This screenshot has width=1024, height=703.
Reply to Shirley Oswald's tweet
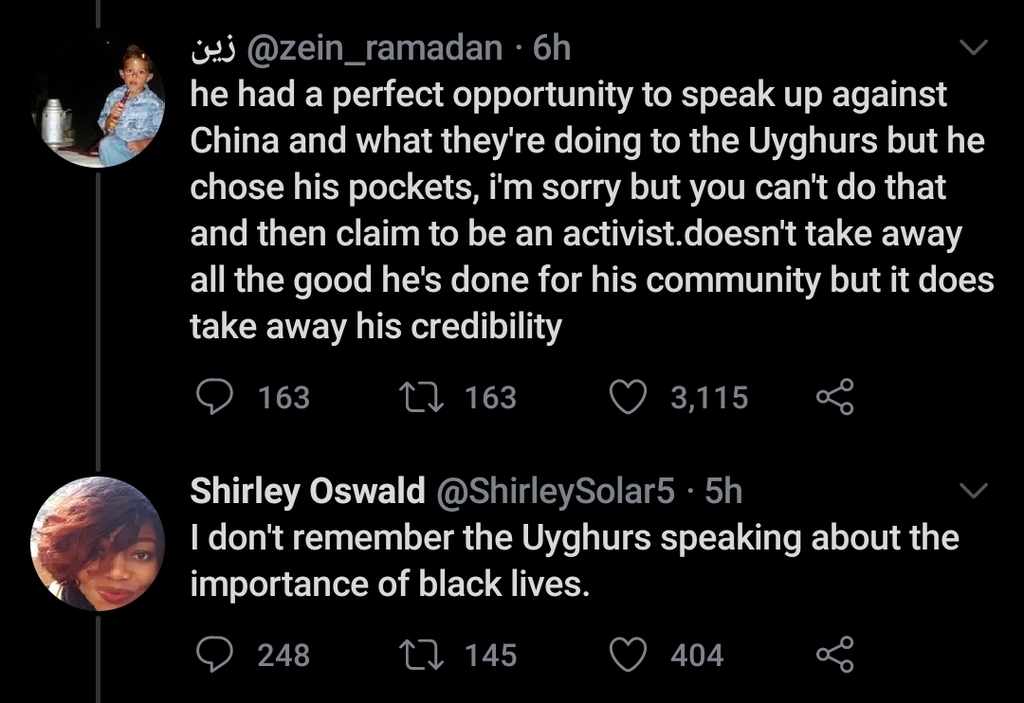tap(212, 655)
